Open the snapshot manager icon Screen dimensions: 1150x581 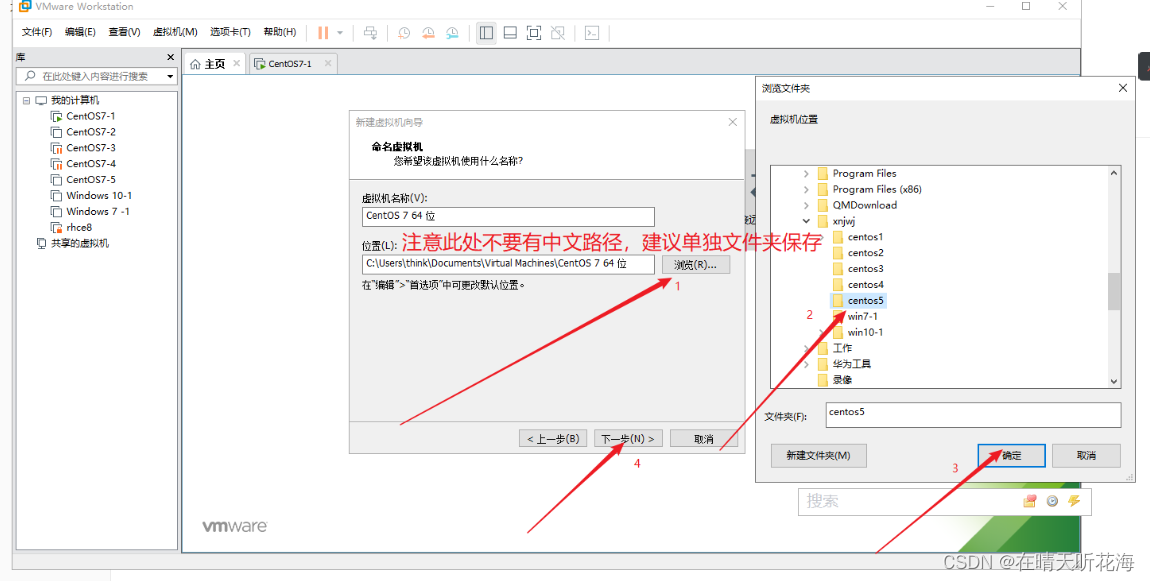(453, 33)
